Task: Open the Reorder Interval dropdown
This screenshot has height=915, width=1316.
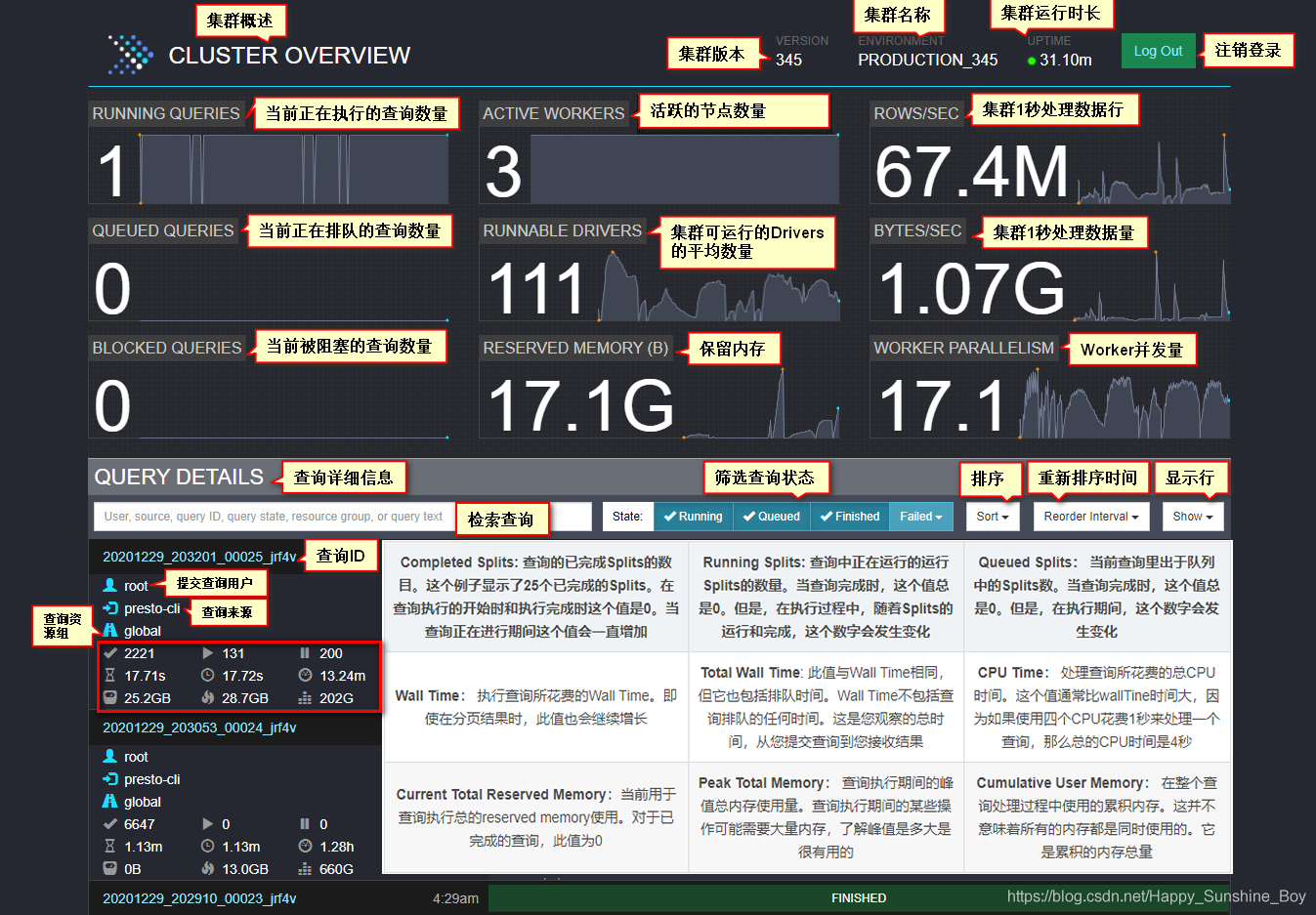Action: 1091,516
